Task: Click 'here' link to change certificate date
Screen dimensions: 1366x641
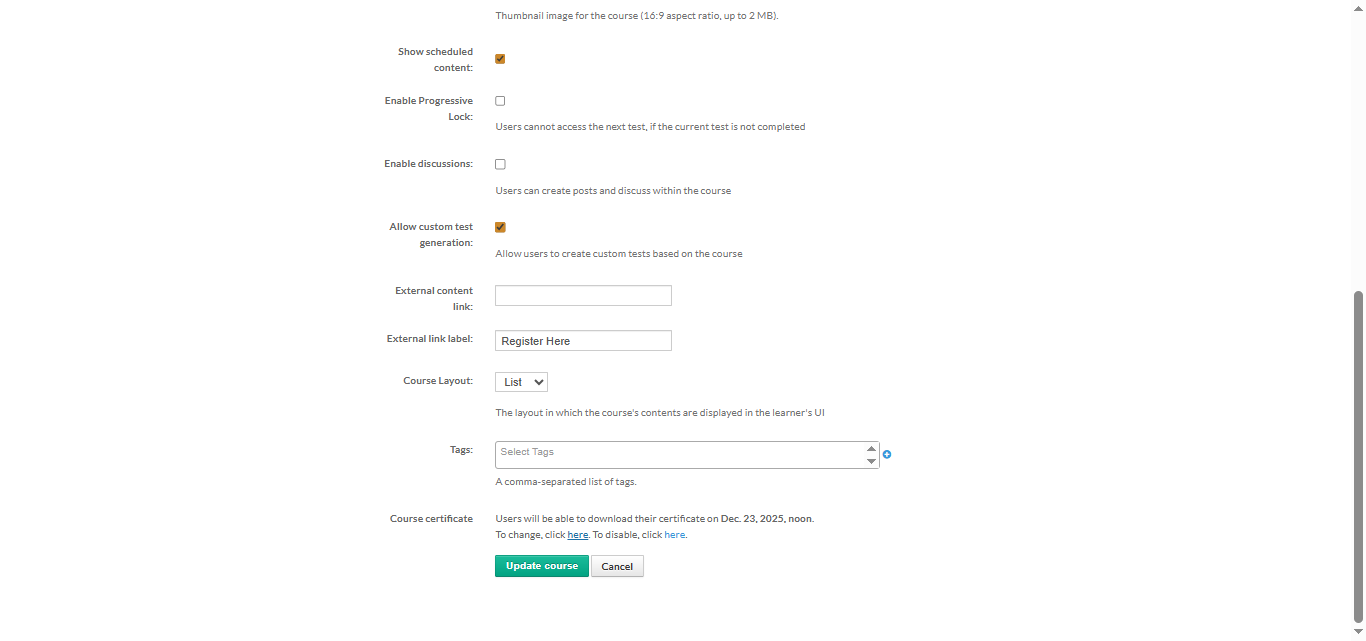Action: click(x=578, y=535)
